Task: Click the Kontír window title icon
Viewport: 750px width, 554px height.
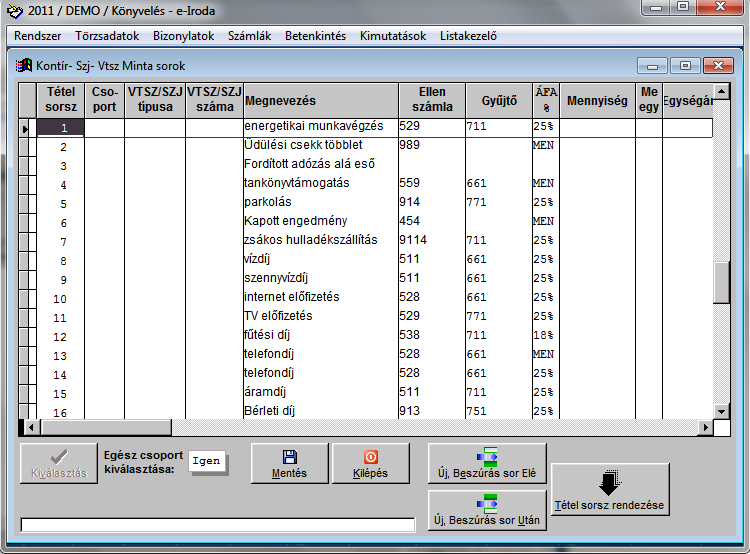Action: (x=24, y=65)
